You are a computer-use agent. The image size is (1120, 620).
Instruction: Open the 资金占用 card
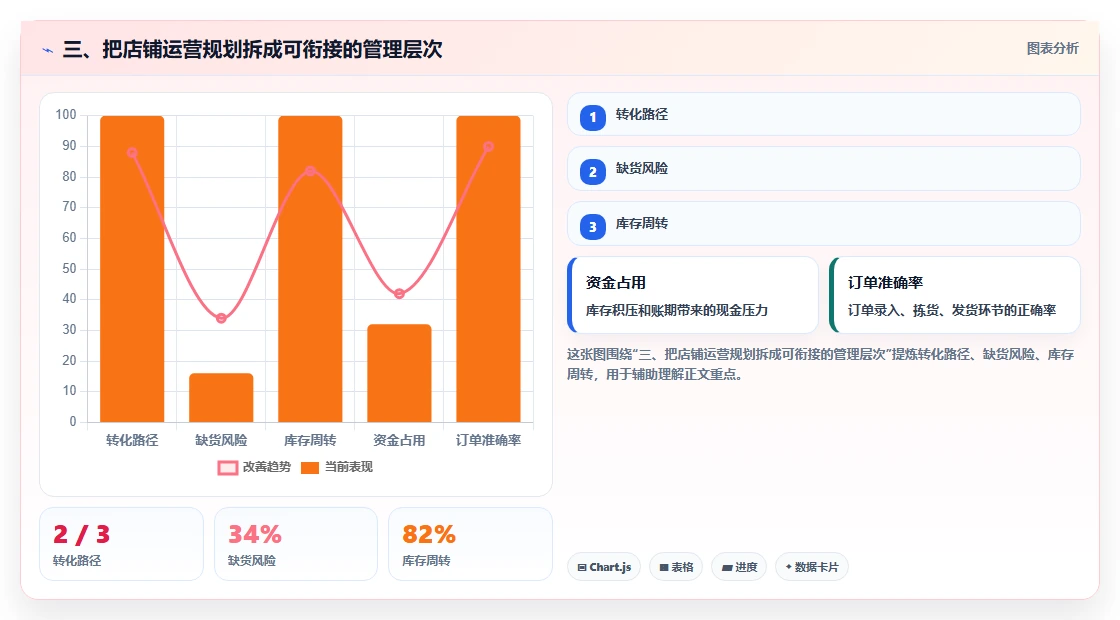pos(693,295)
